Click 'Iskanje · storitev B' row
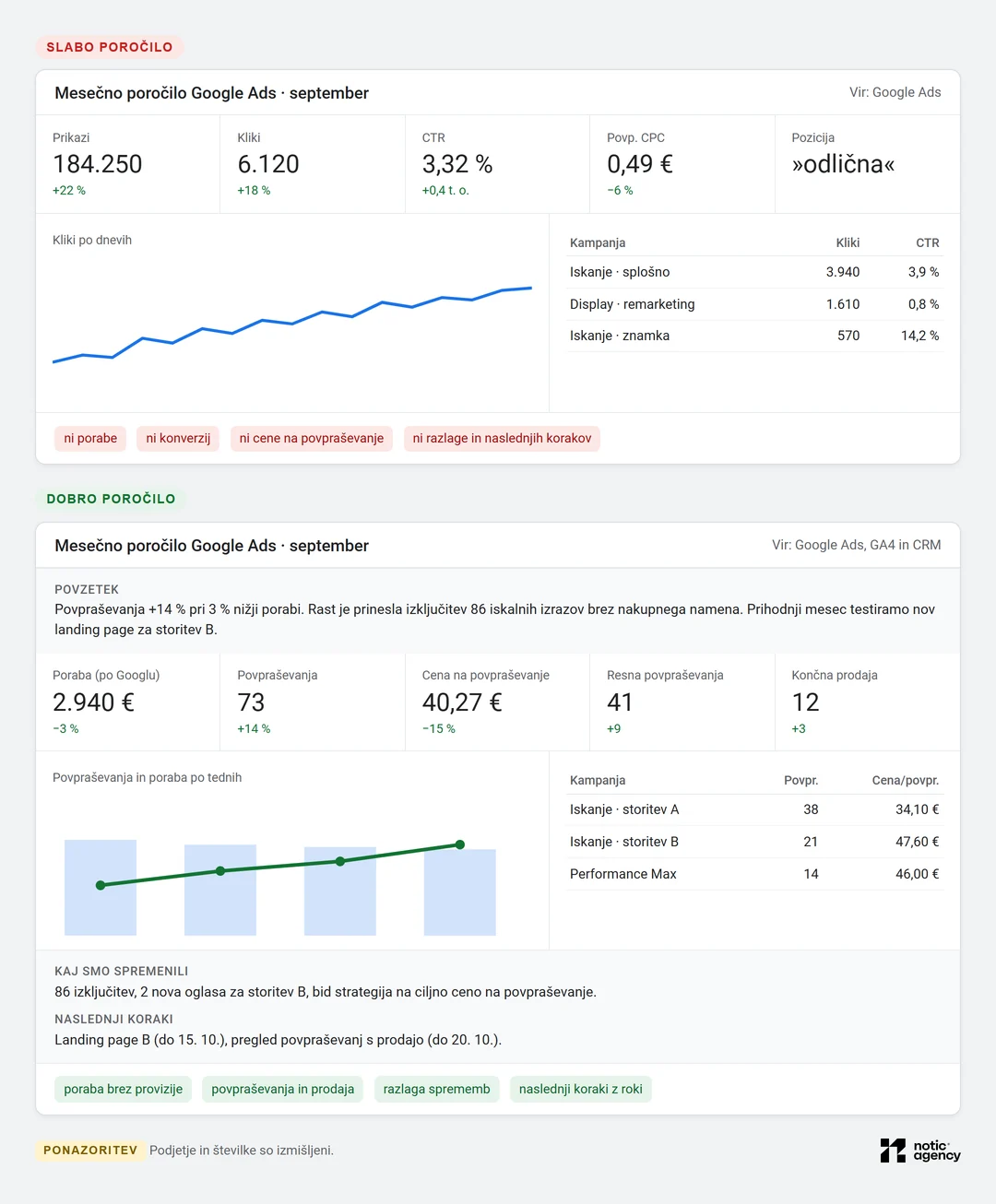This screenshot has height=1204, width=996. click(x=754, y=842)
